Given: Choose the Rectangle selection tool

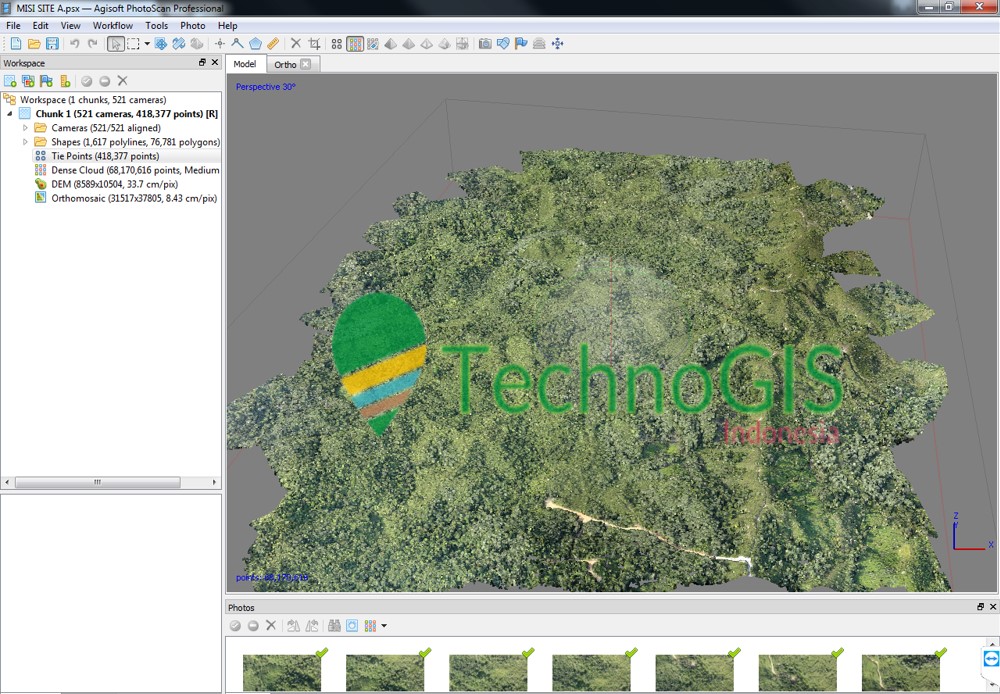Looking at the screenshot, I should tap(133, 43).
